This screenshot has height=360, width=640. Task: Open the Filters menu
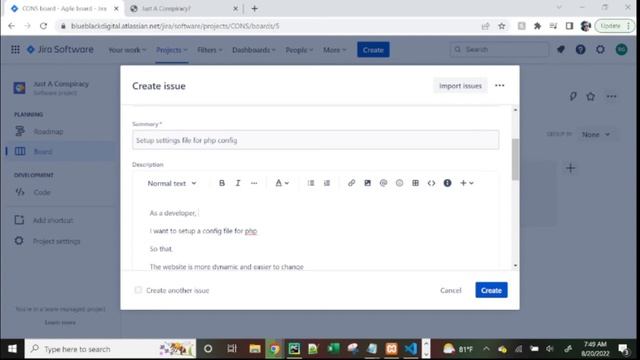[210, 50]
